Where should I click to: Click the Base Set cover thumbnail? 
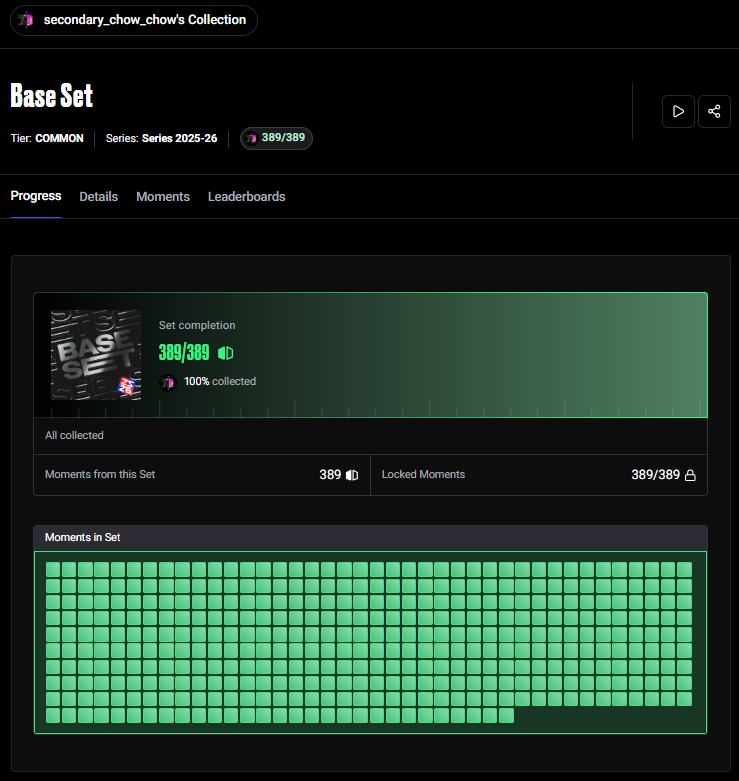[96, 355]
